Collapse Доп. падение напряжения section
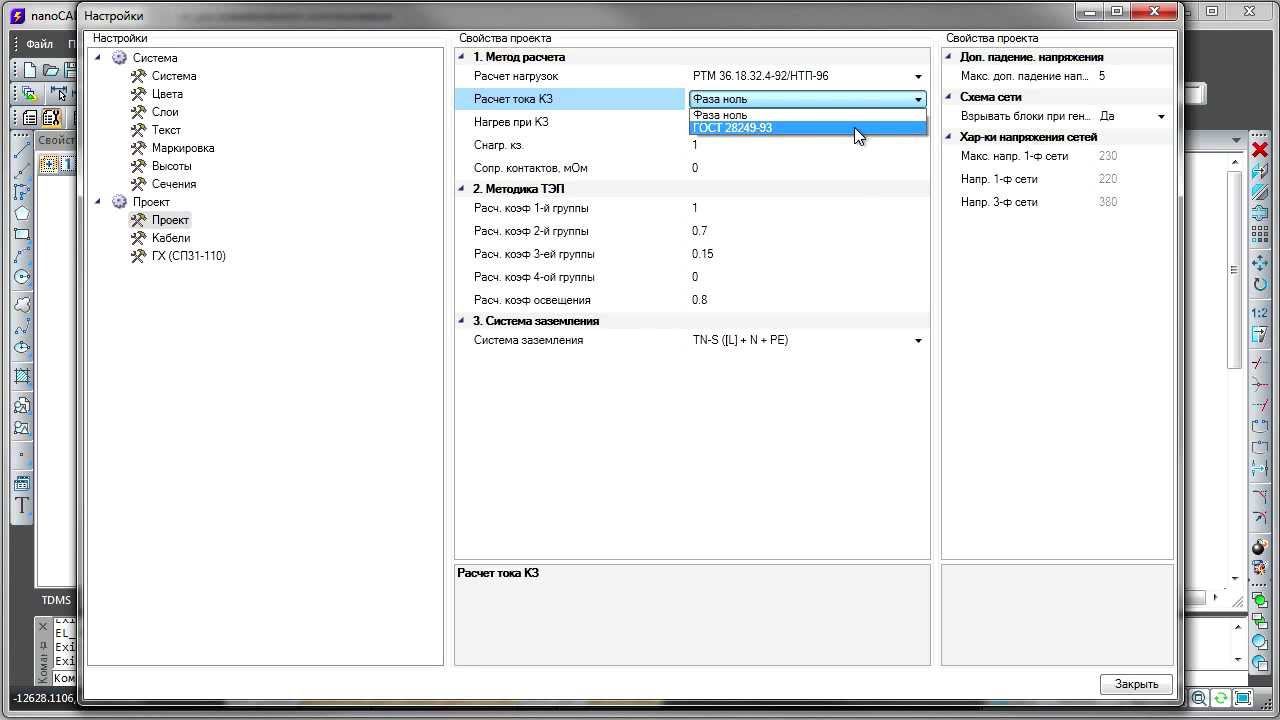This screenshot has width=1280, height=720. click(948, 57)
